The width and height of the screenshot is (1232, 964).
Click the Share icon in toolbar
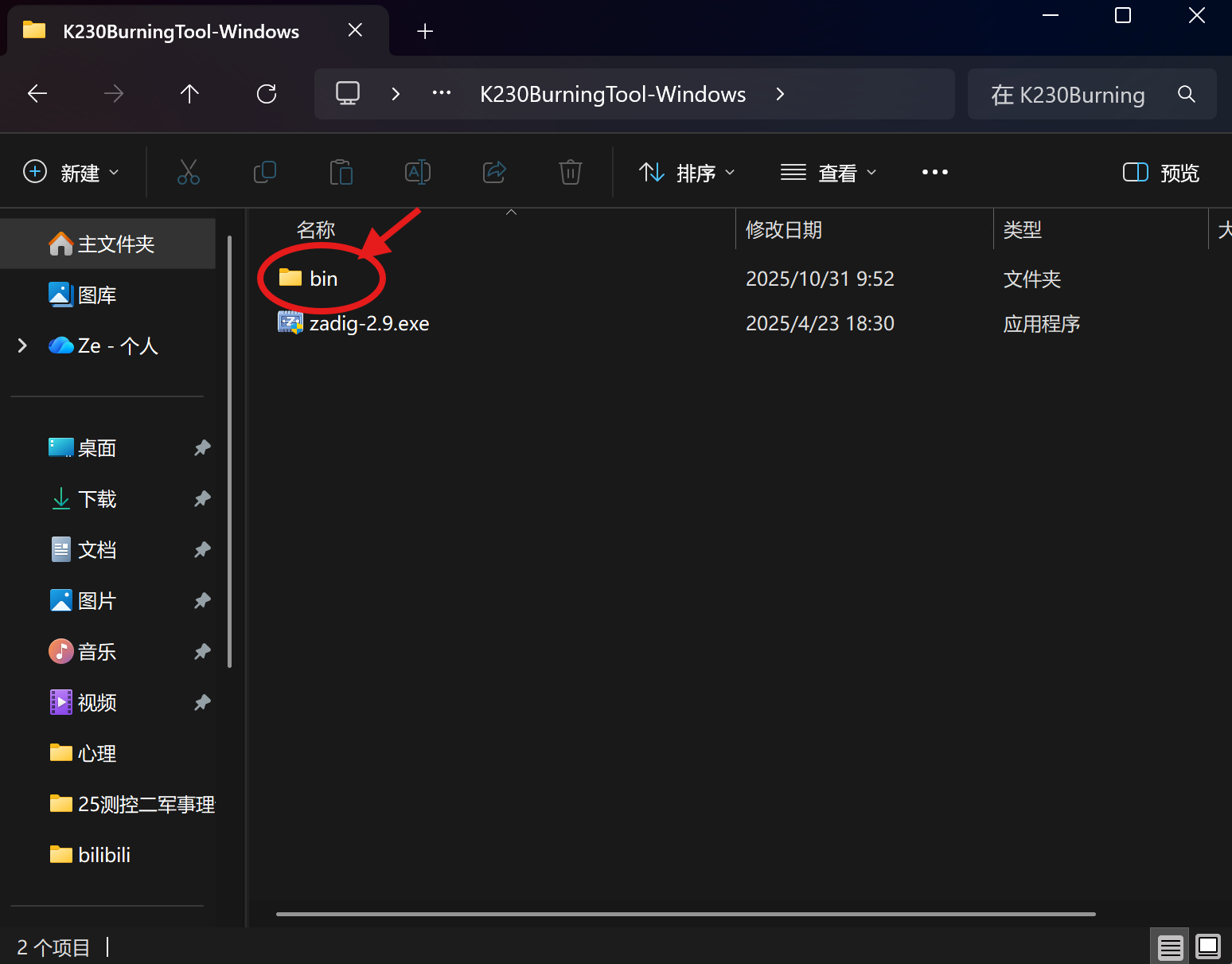[x=494, y=172]
